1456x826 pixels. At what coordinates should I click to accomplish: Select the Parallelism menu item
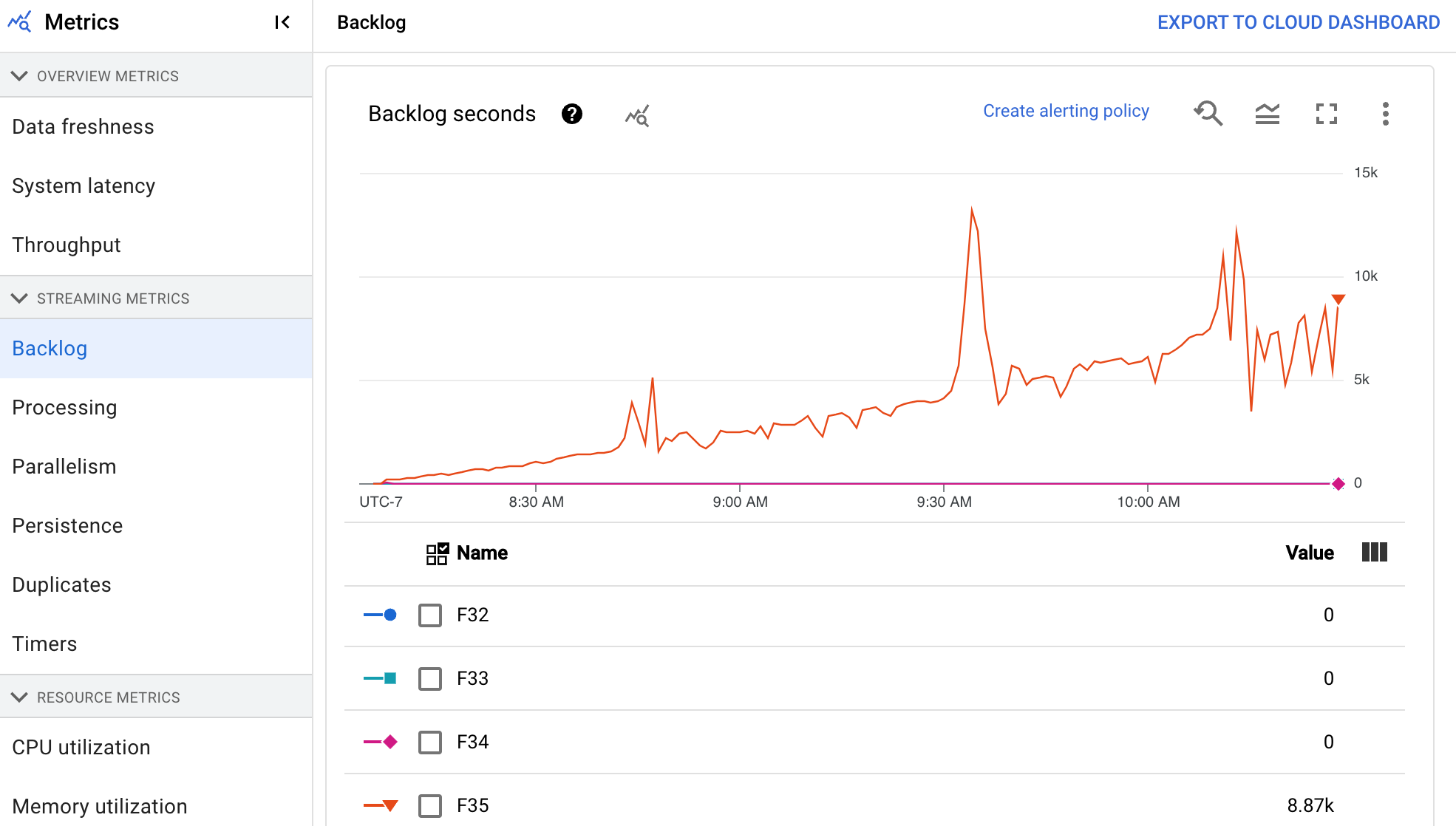[63, 465]
